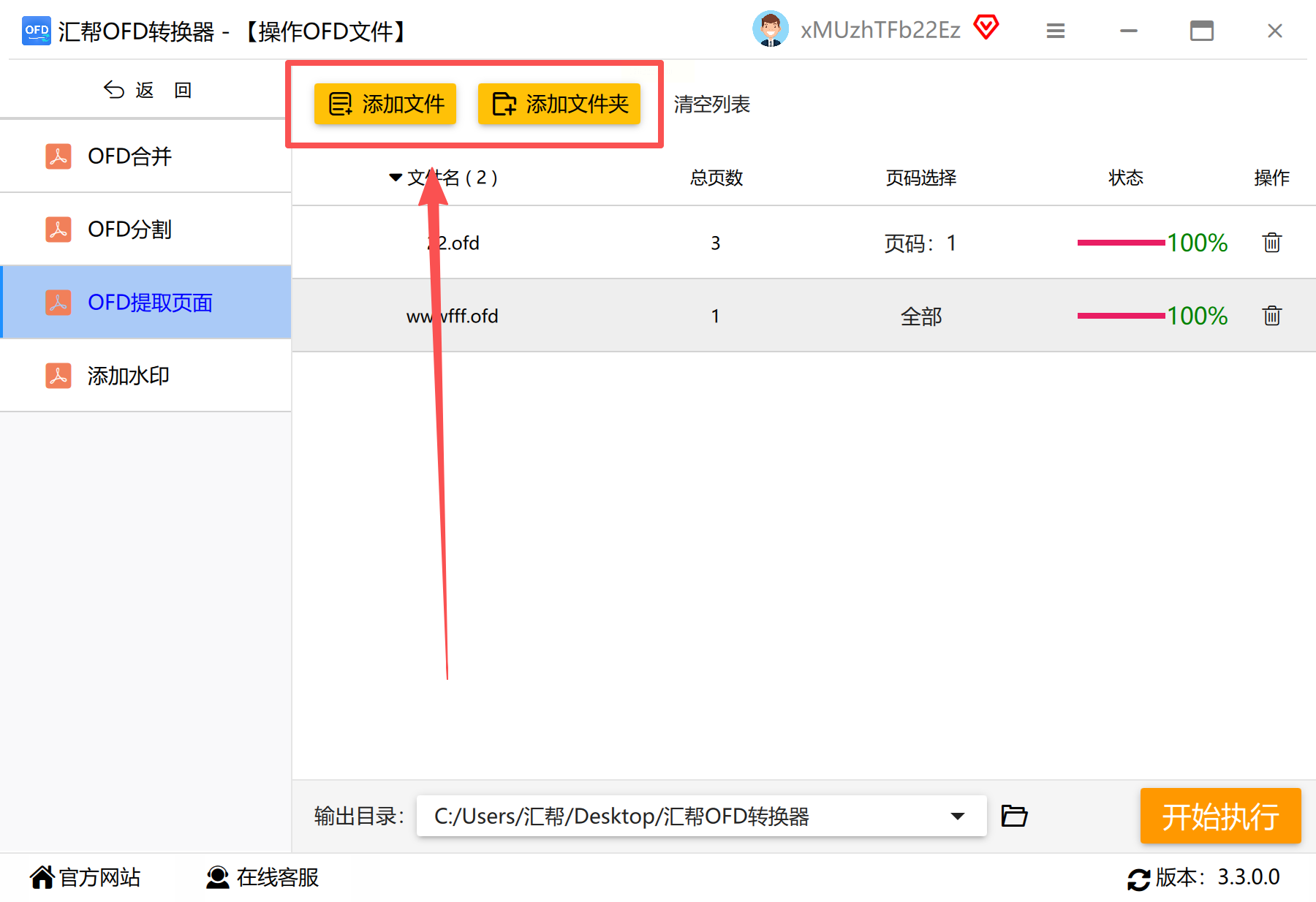
Task: Click the OFD分割 sidebar icon
Action: click(x=58, y=229)
